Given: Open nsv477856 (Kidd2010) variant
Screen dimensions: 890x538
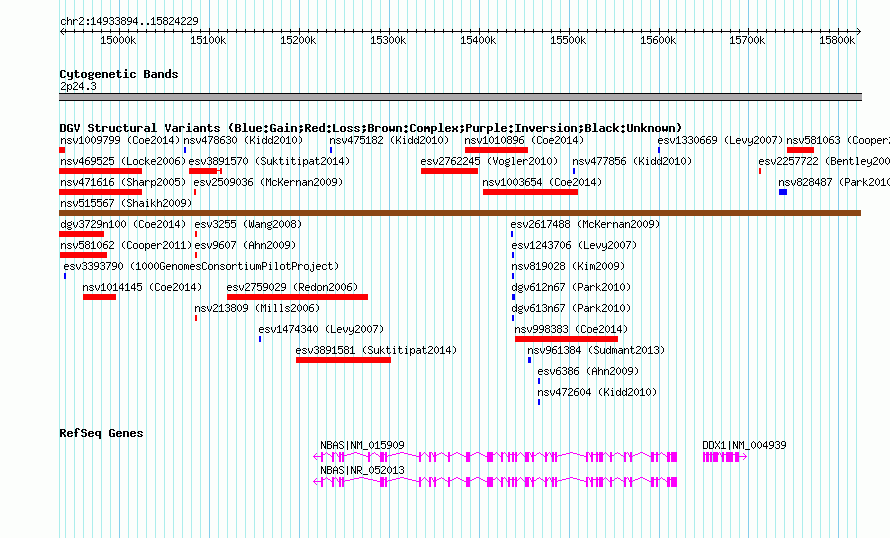Looking at the screenshot, I should coord(632,161).
